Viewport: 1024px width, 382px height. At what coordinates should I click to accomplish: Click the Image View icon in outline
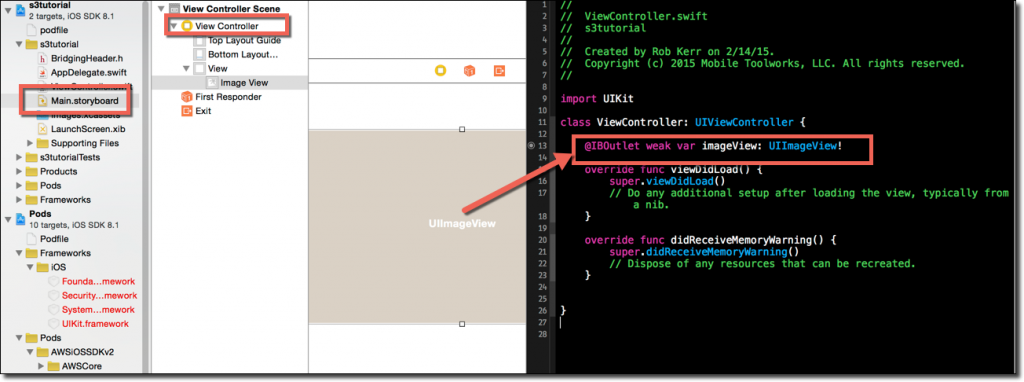pos(212,83)
